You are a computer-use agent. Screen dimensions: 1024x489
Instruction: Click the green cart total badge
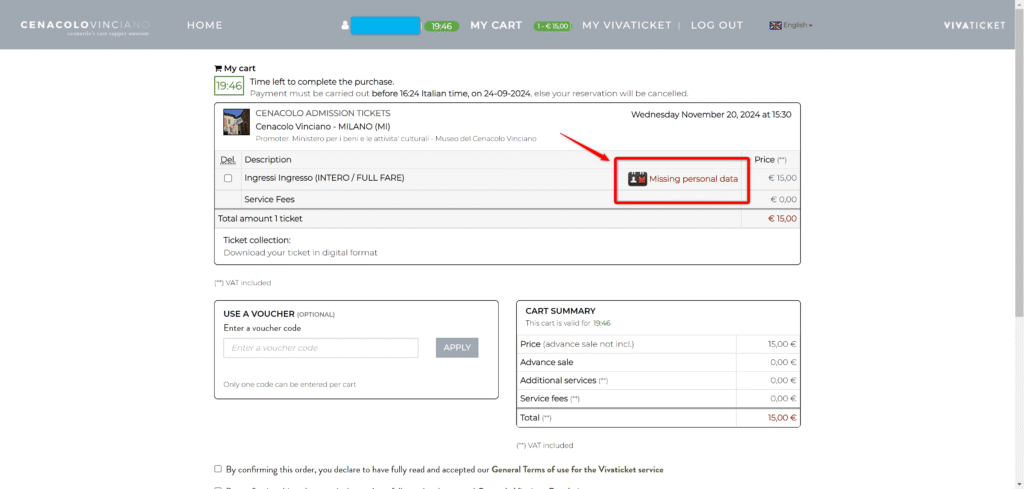[552, 26]
